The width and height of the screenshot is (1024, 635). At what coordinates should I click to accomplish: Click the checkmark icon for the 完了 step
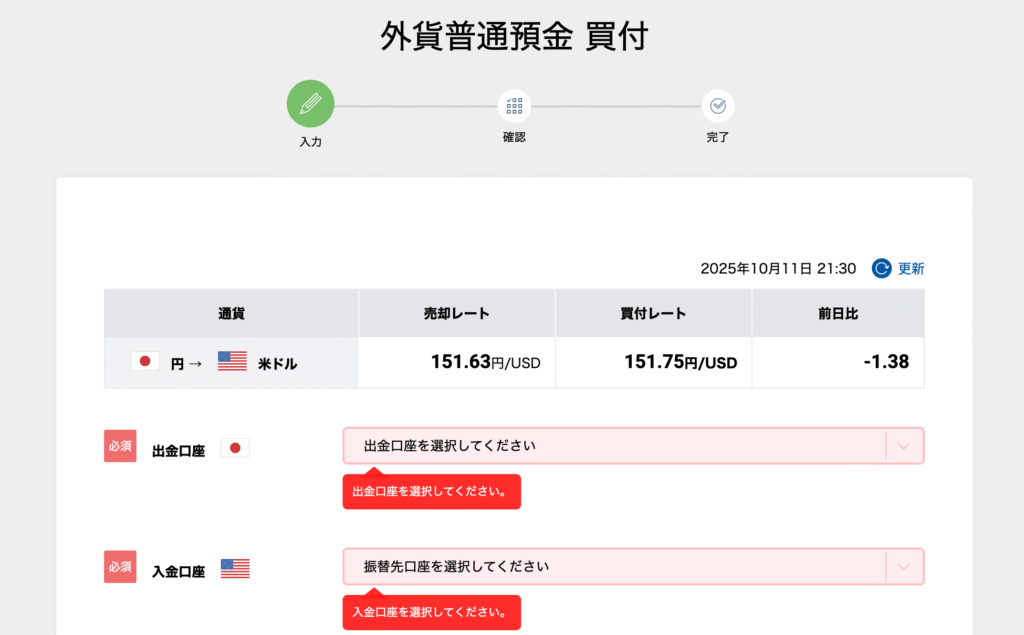[x=717, y=106]
